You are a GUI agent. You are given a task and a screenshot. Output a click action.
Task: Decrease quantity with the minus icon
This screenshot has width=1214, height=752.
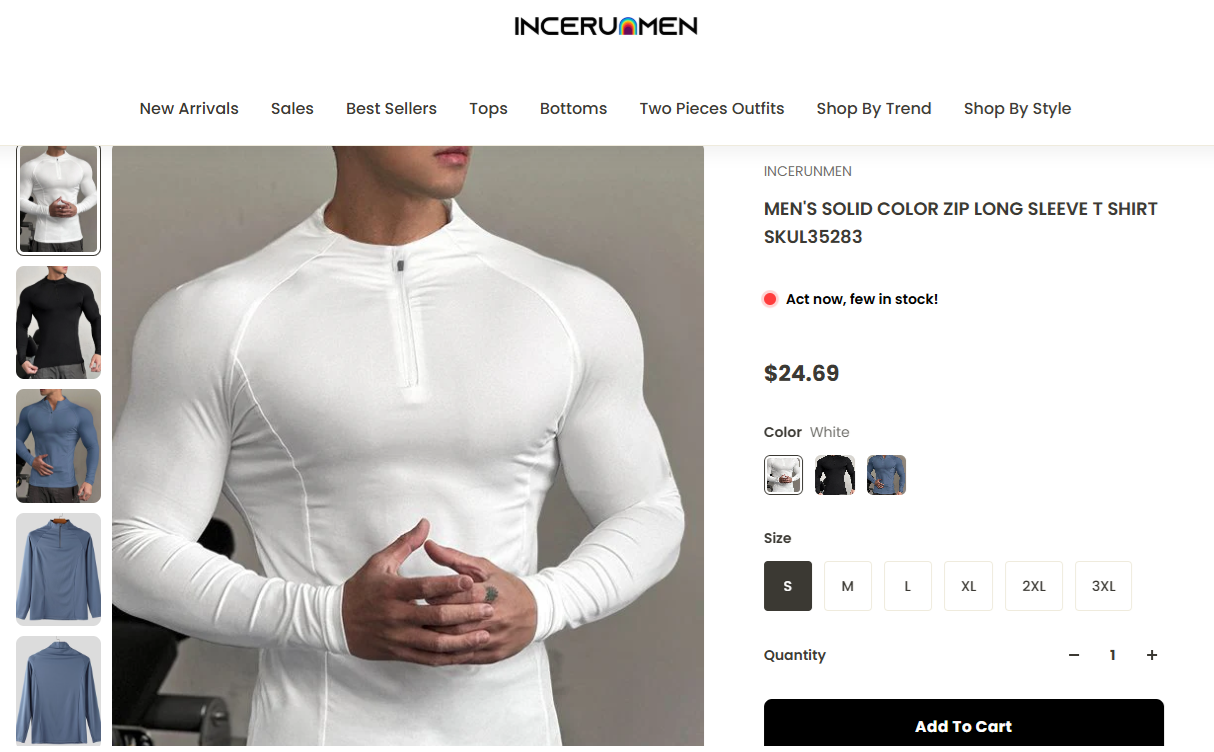1074,655
